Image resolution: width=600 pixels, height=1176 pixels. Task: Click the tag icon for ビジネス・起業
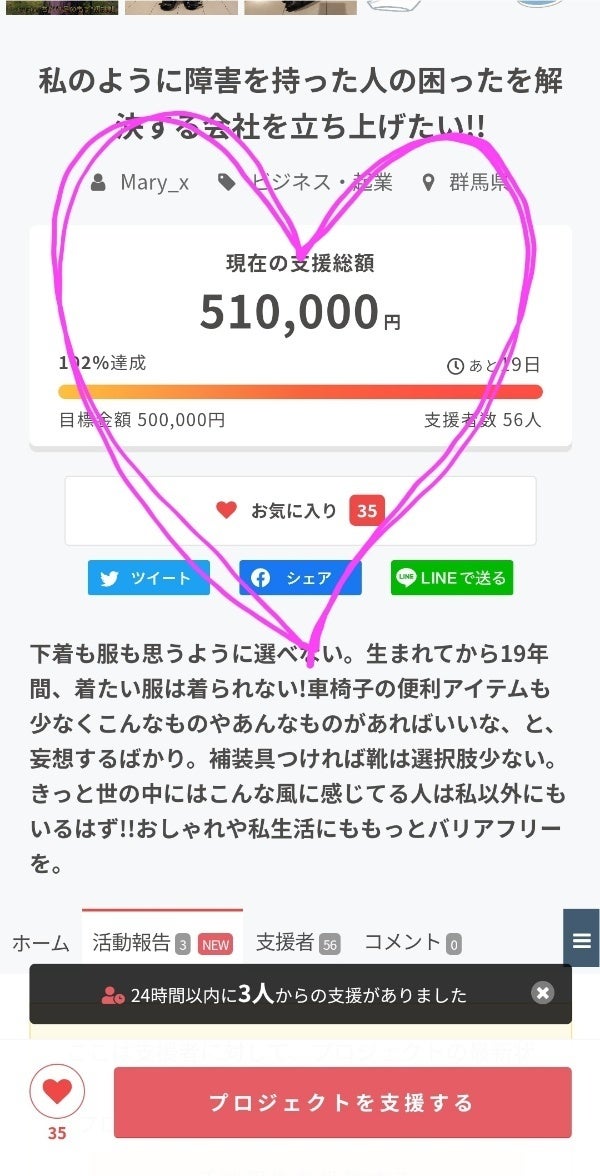point(228,183)
